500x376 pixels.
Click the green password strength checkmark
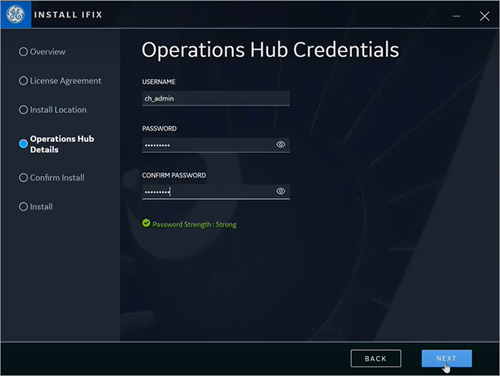[146, 223]
